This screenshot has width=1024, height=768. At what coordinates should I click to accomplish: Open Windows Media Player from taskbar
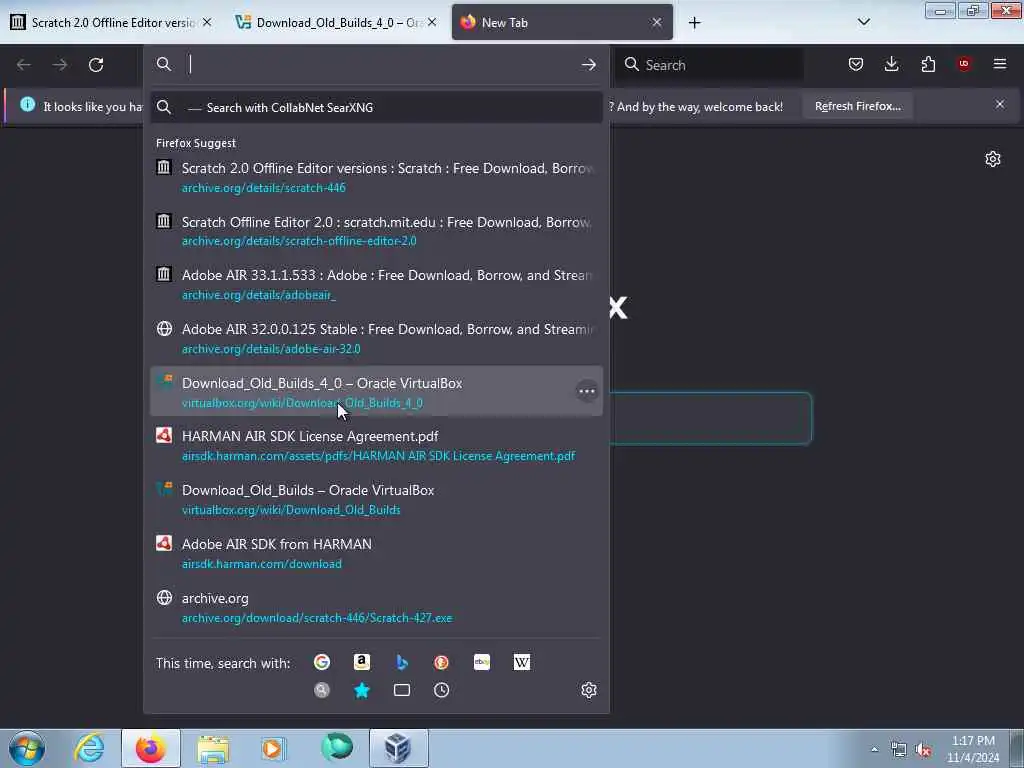tap(273, 748)
